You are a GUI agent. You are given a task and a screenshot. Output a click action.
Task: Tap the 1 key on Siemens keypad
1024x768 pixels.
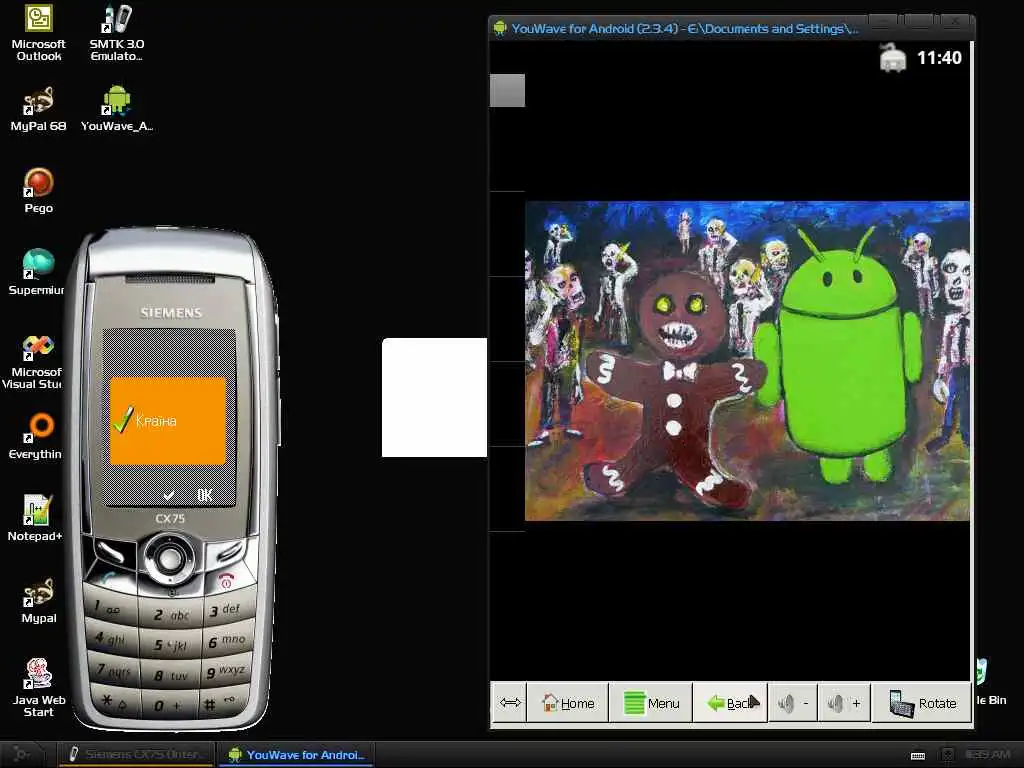pos(110,609)
